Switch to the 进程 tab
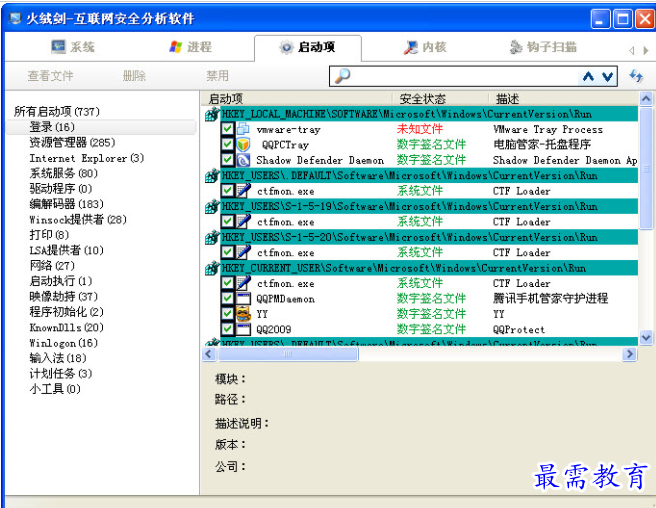 point(191,47)
